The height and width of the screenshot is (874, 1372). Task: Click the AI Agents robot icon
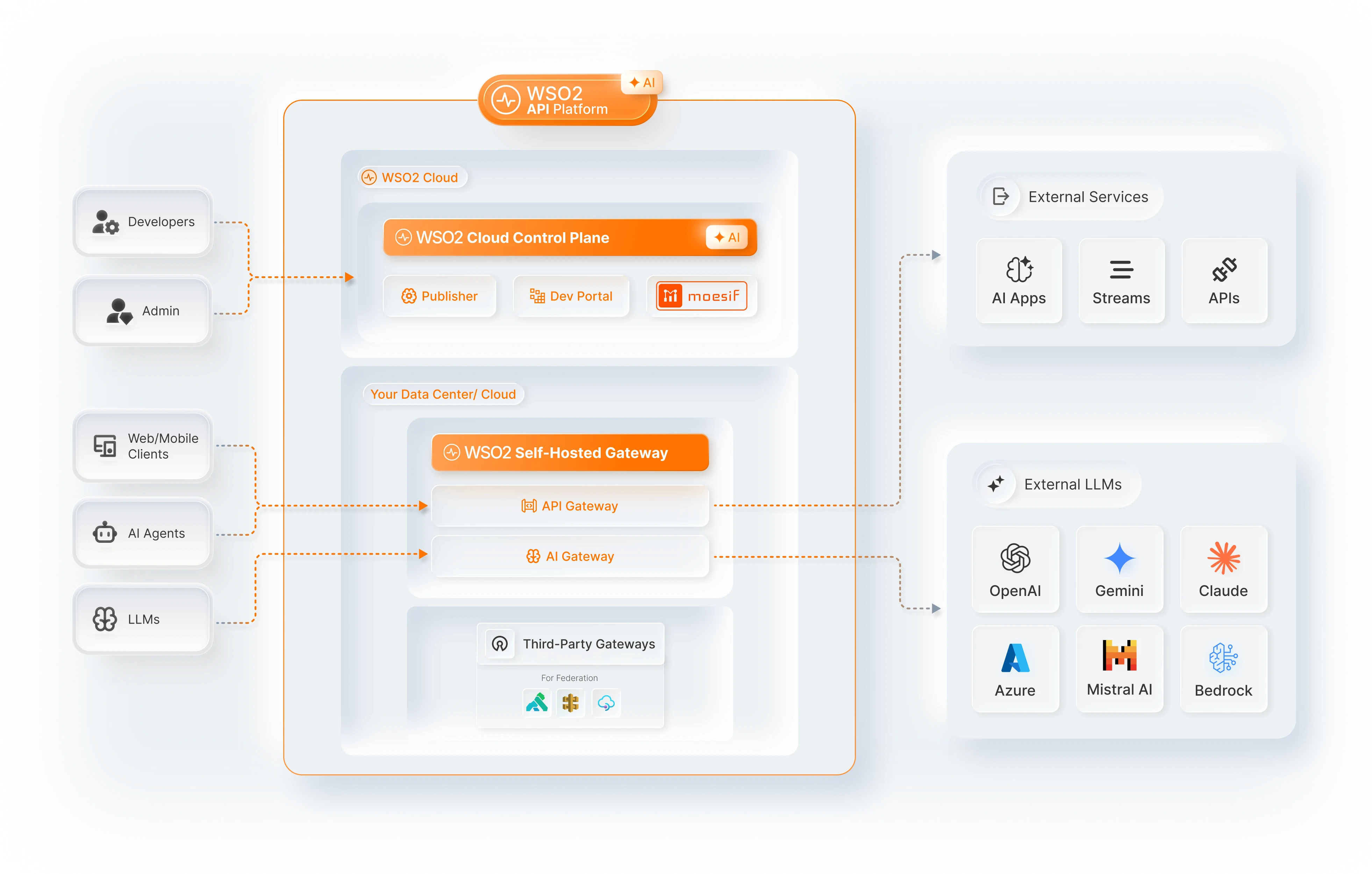(x=105, y=533)
